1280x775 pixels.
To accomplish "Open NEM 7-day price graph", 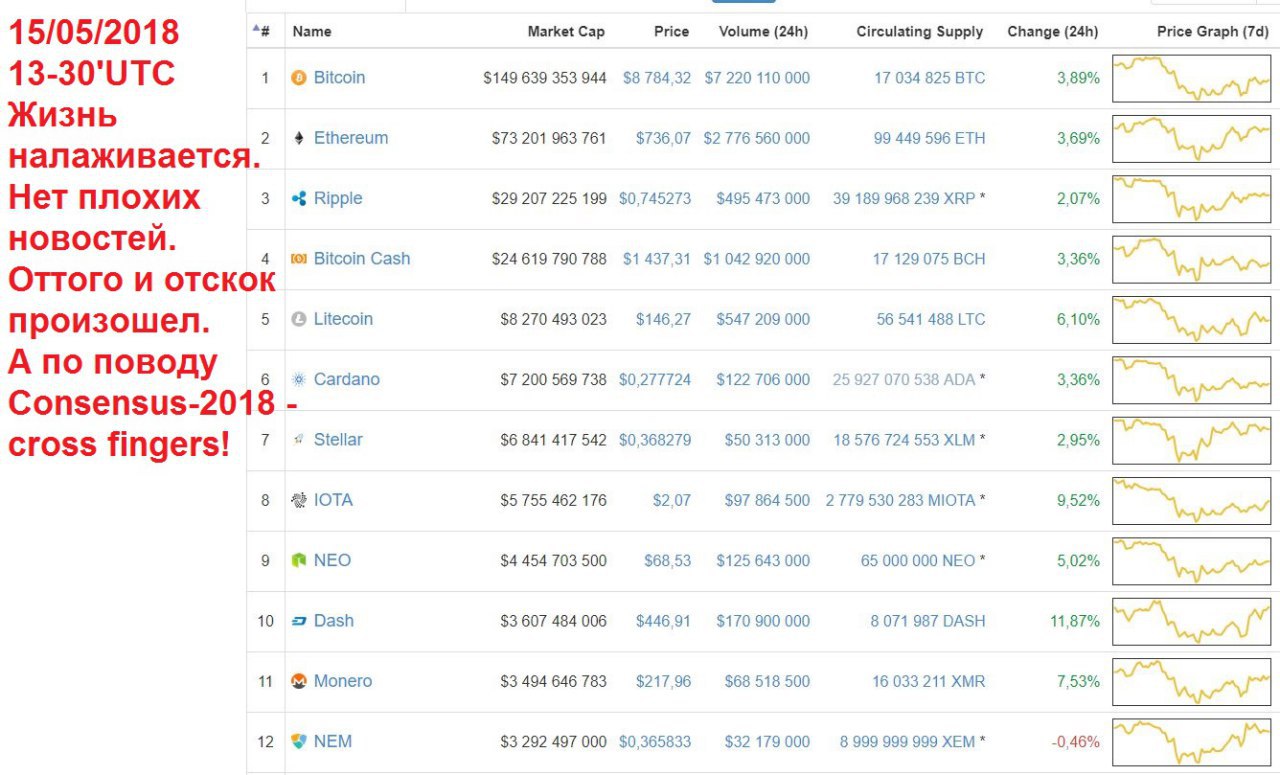I will (x=1192, y=742).
